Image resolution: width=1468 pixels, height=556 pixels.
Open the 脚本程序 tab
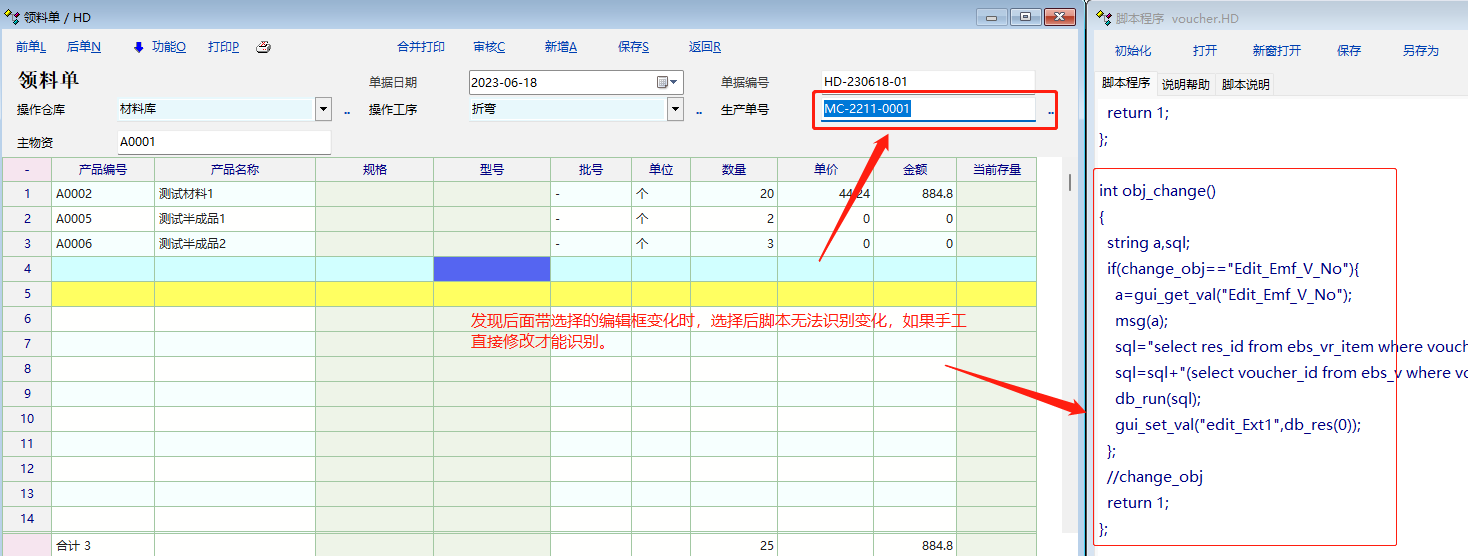(x=1125, y=84)
